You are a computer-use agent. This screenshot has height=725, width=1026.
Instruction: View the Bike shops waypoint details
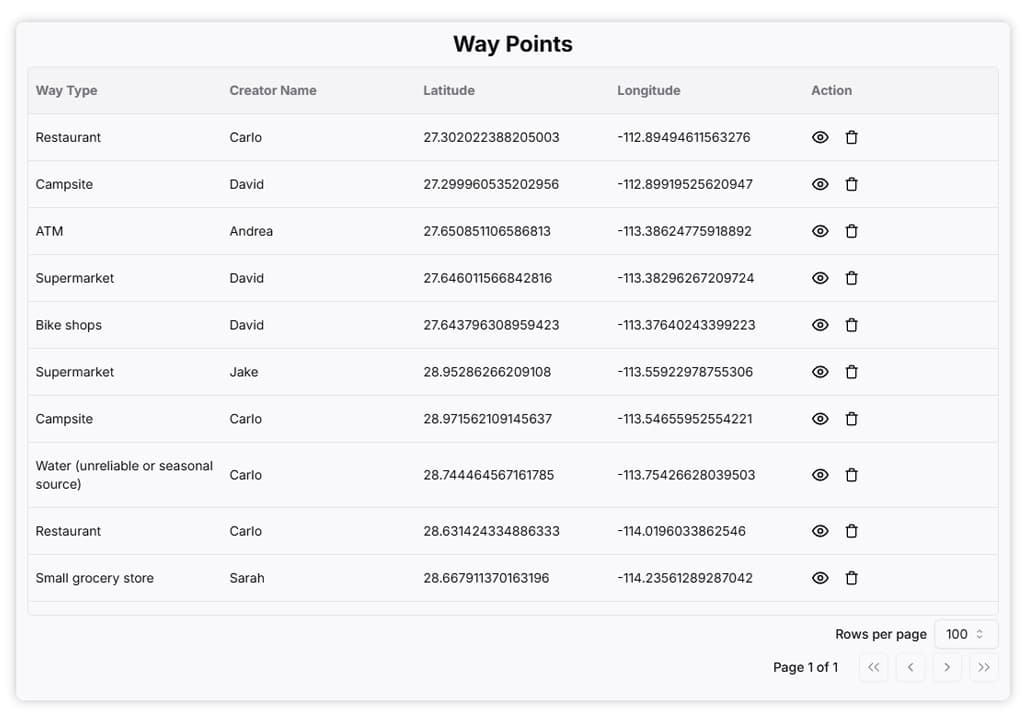coord(820,325)
